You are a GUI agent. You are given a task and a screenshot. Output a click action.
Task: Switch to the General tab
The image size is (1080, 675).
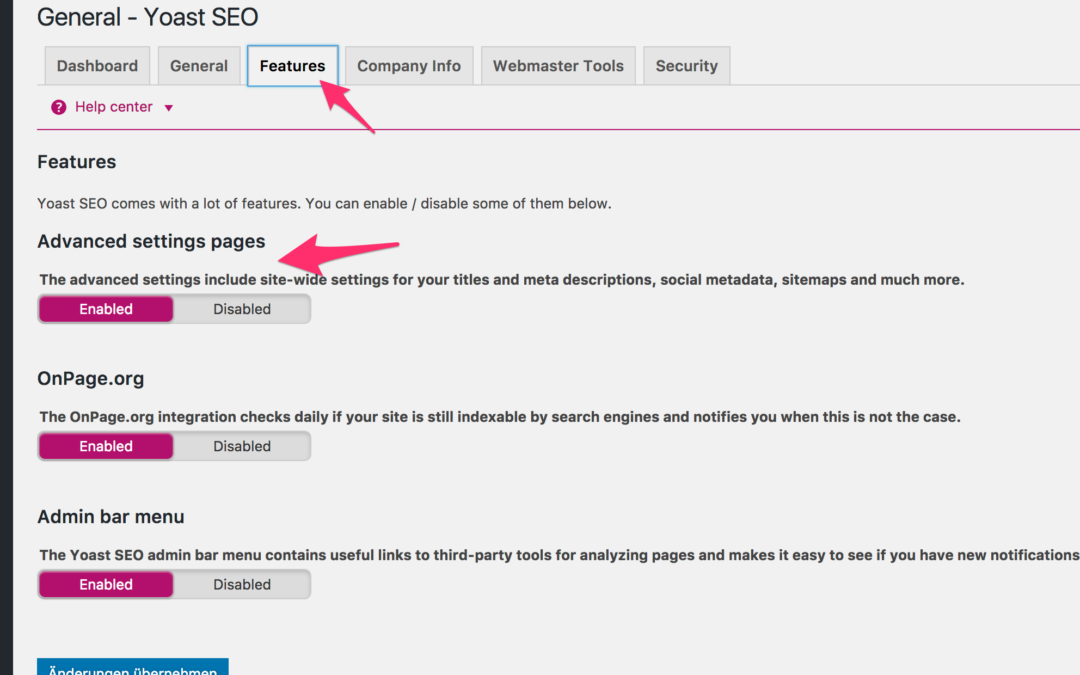(x=199, y=66)
